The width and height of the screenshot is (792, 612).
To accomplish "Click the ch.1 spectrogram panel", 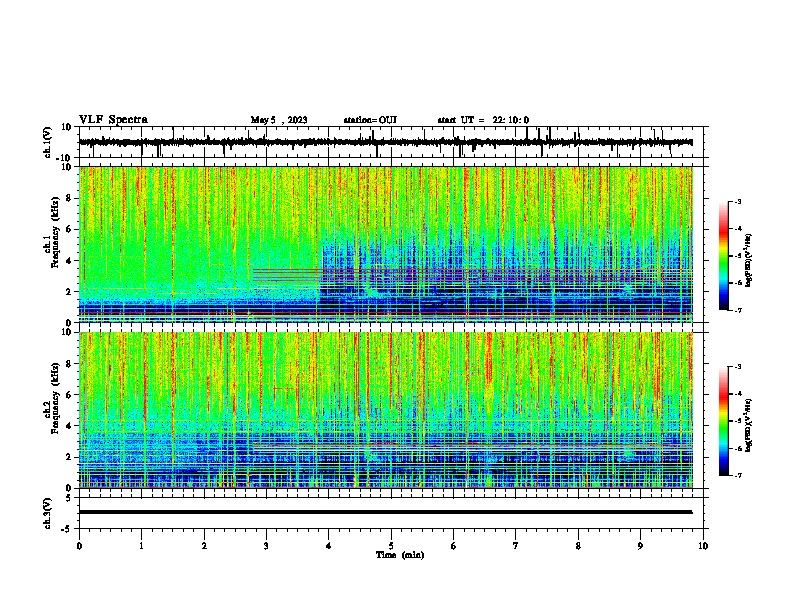I will 386,244.
